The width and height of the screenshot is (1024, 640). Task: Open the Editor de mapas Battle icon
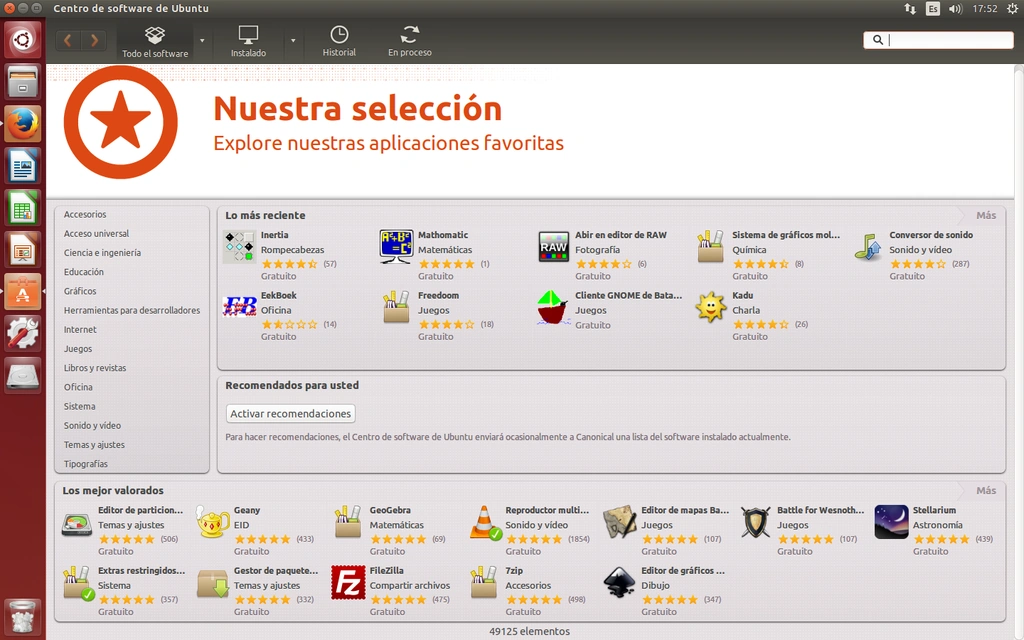620,522
